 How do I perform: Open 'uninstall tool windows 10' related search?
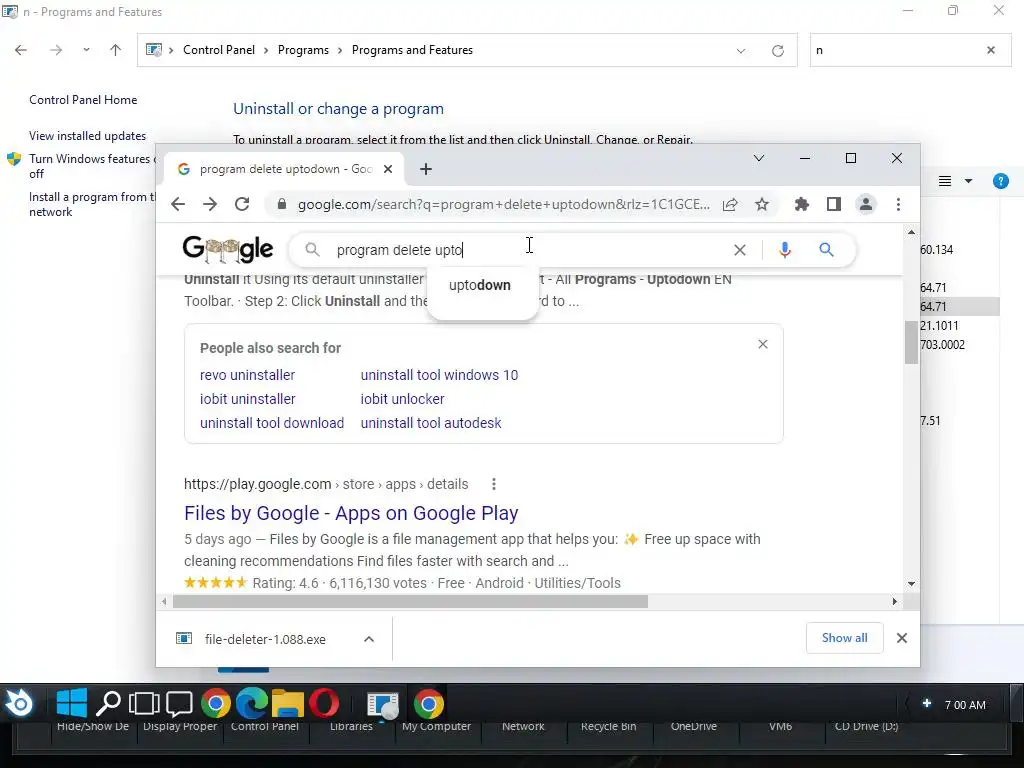(x=440, y=376)
